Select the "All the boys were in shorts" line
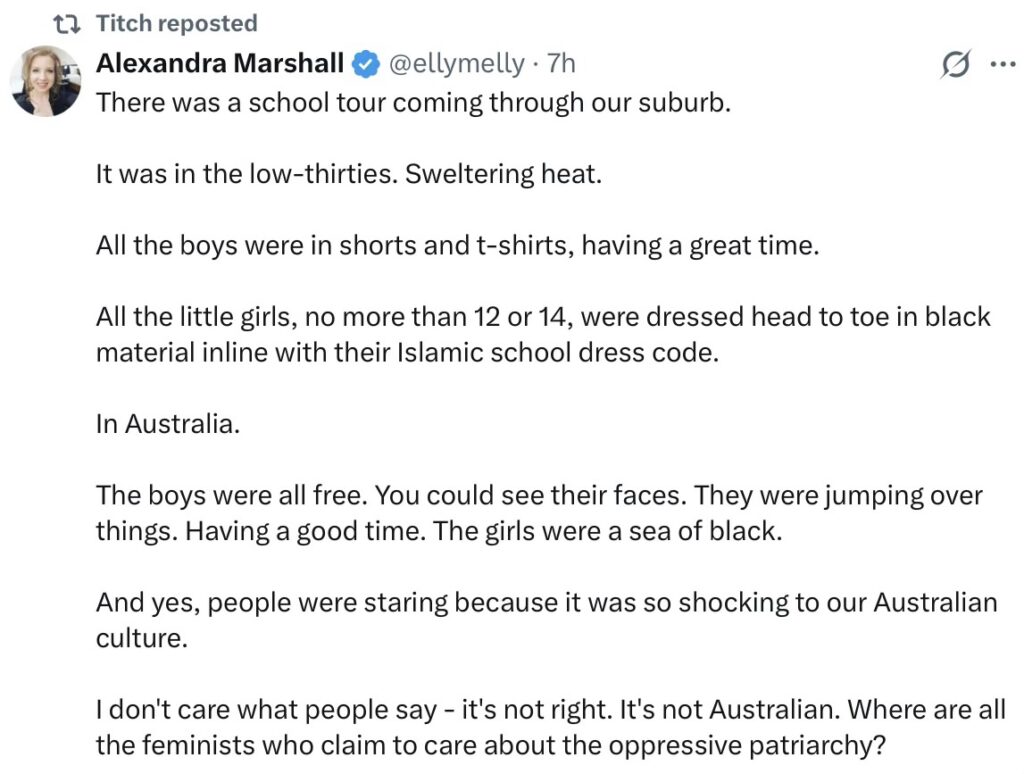Screen dimensions: 1024x774 coord(457,246)
